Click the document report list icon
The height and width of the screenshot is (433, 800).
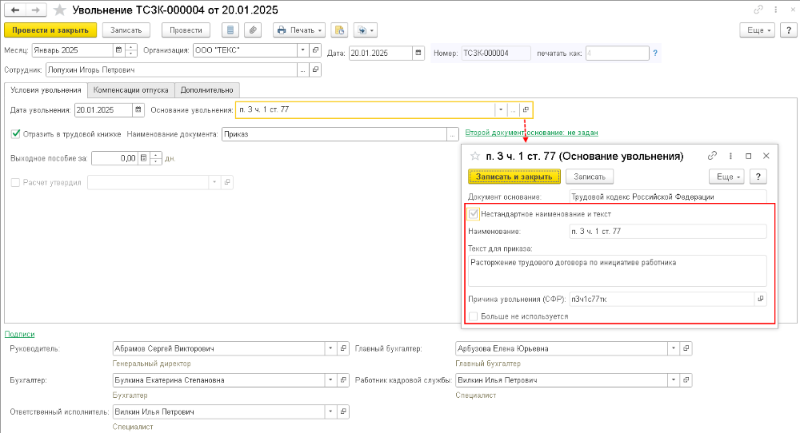coord(231,30)
